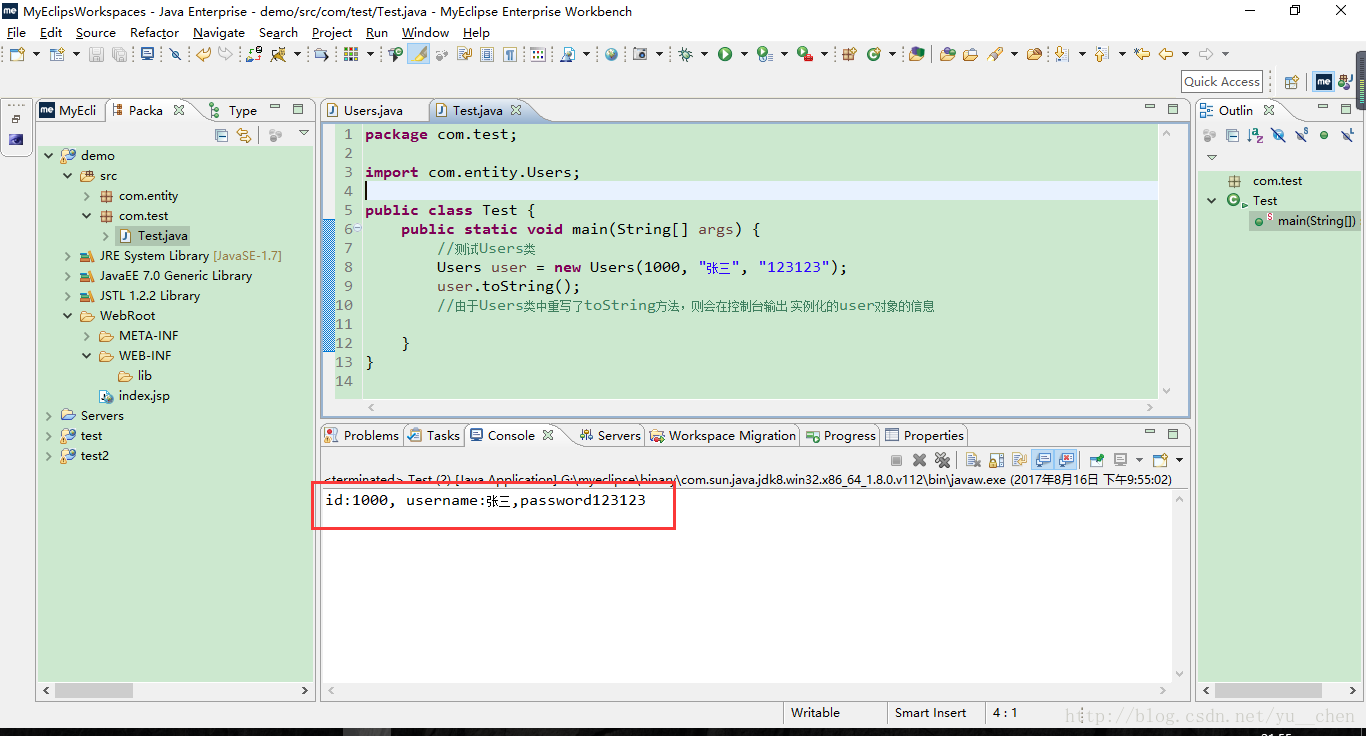Open the Refactor menu
Screen dimensions: 1366x736
[x=154, y=32]
